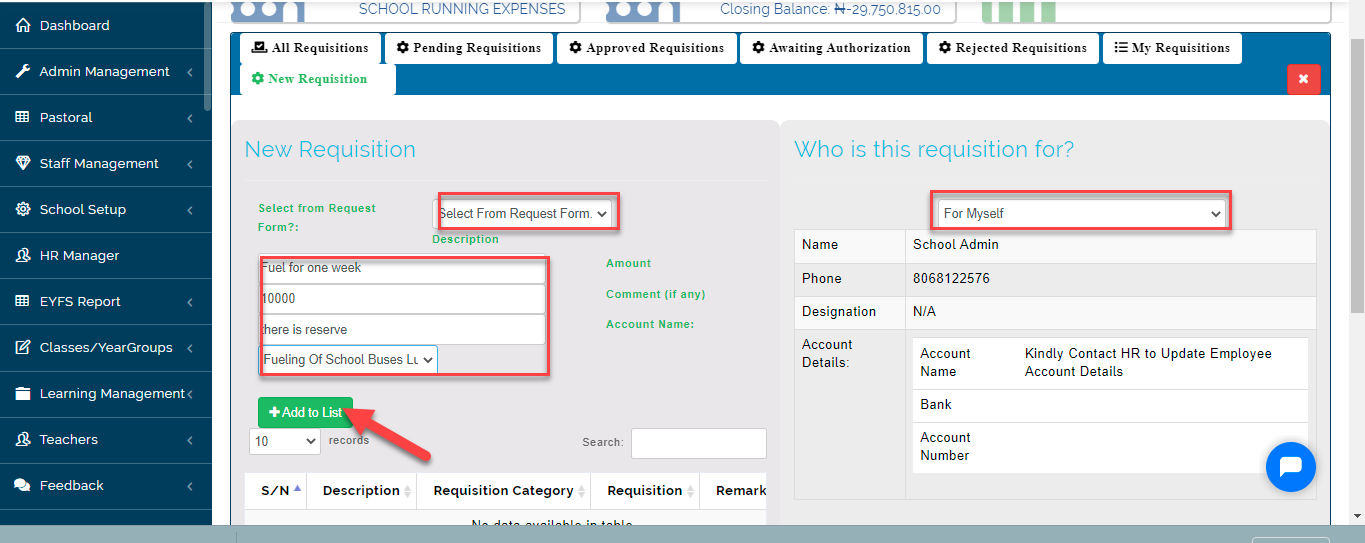Click the Add to List button

click(x=305, y=412)
